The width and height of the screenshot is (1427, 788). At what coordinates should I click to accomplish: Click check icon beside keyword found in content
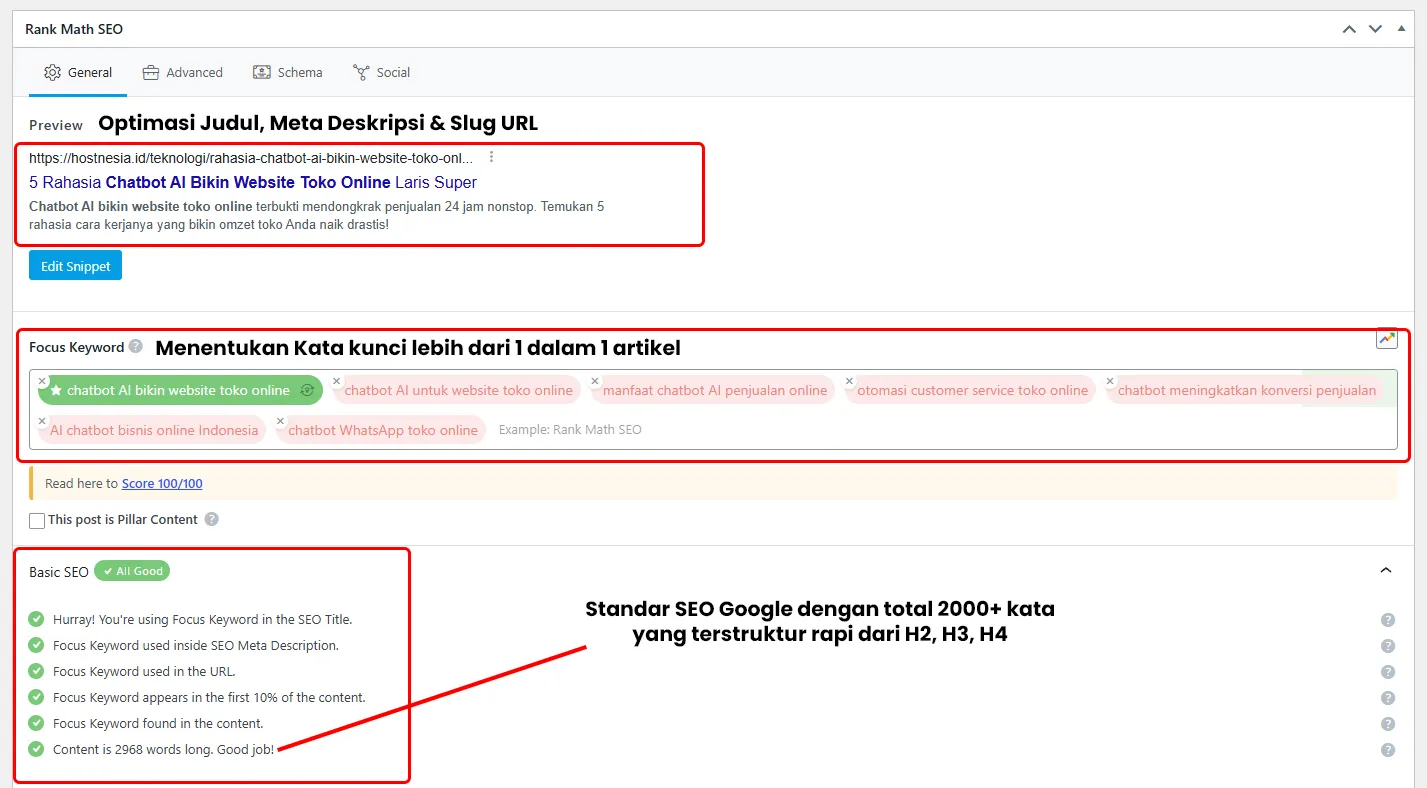(x=37, y=723)
